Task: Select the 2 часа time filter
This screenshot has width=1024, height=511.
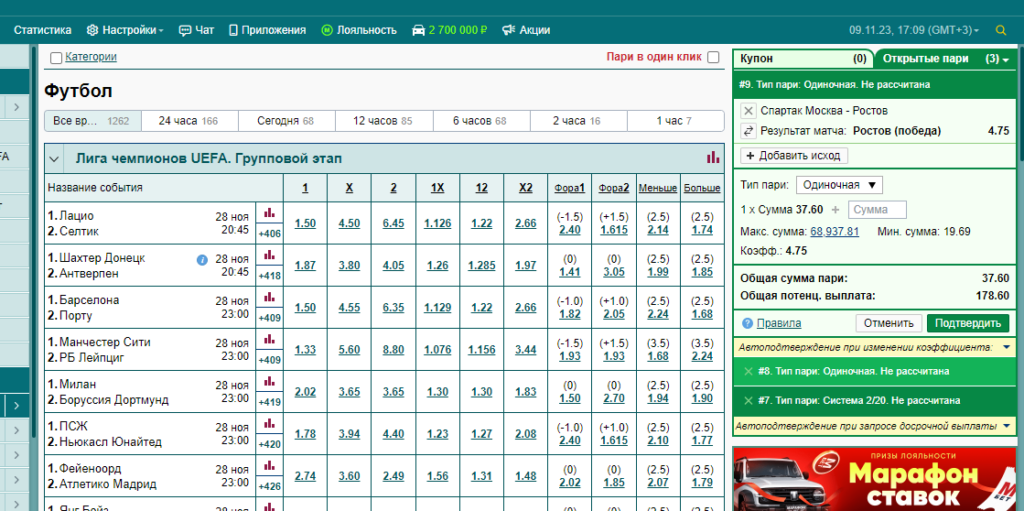Action: (579, 121)
